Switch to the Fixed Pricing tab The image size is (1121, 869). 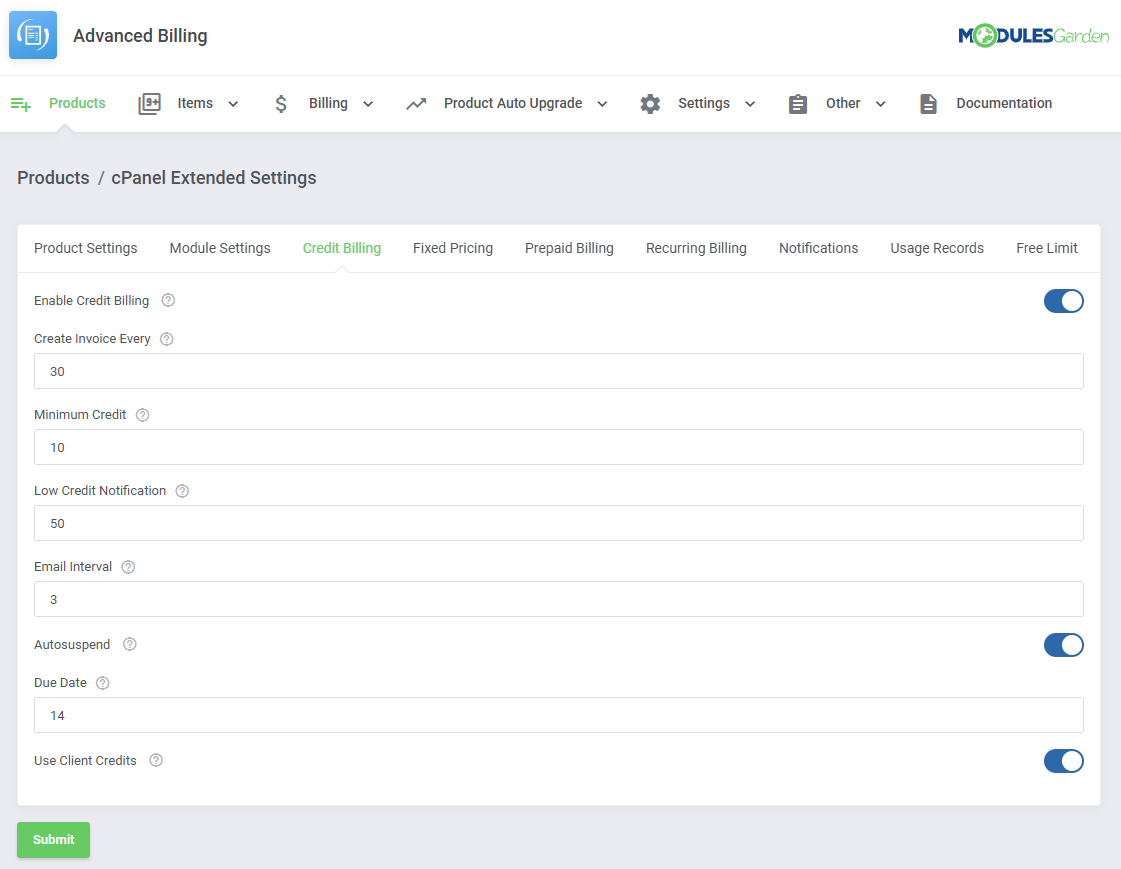pyautogui.click(x=453, y=248)
